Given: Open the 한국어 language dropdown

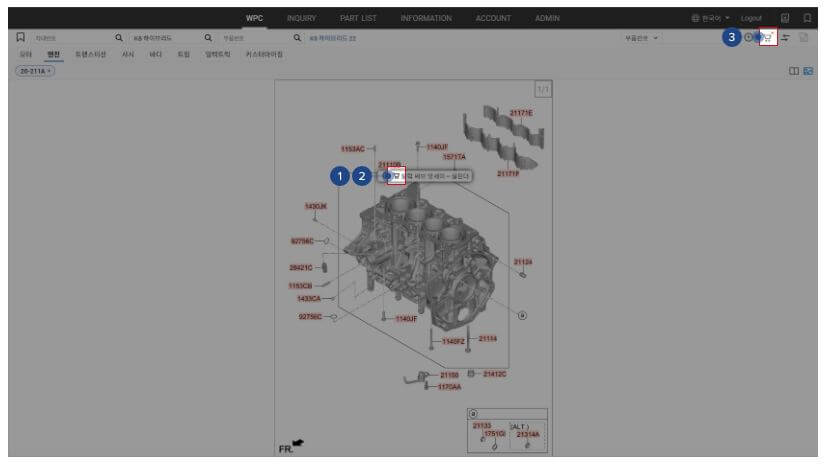Looking at the screenshot, I should point(710,18).
